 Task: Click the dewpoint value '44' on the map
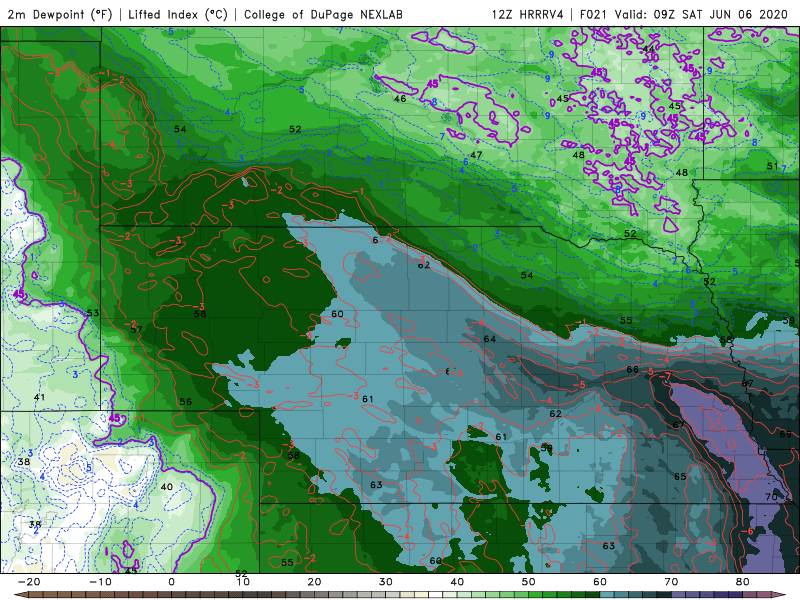[x=648, y=49]
